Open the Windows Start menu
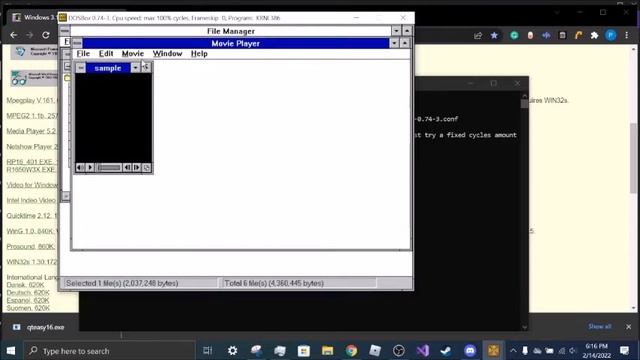Viewport: 640px width, 360px height. tap(11, 351)
